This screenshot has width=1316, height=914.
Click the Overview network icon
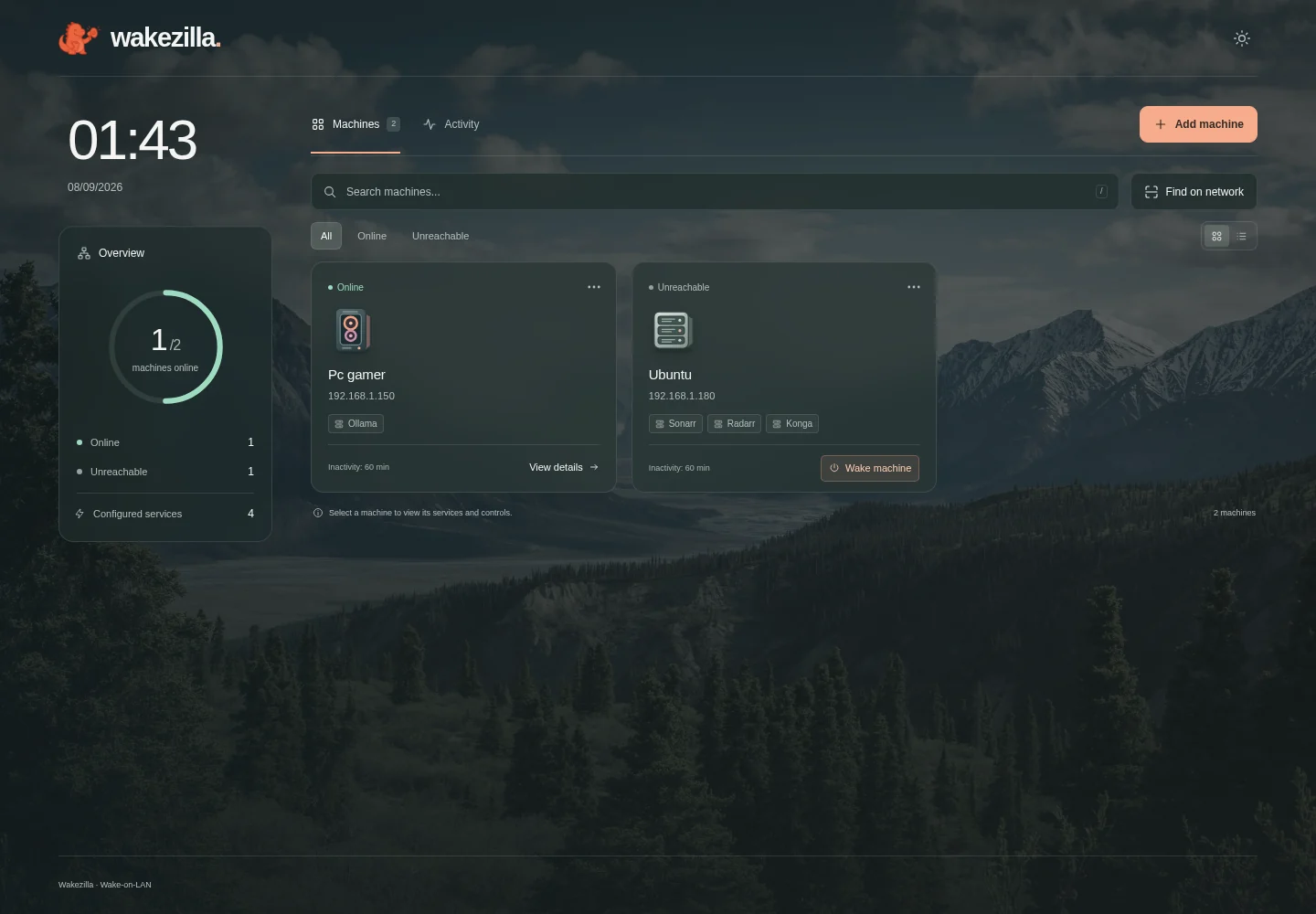click(84, 253)
